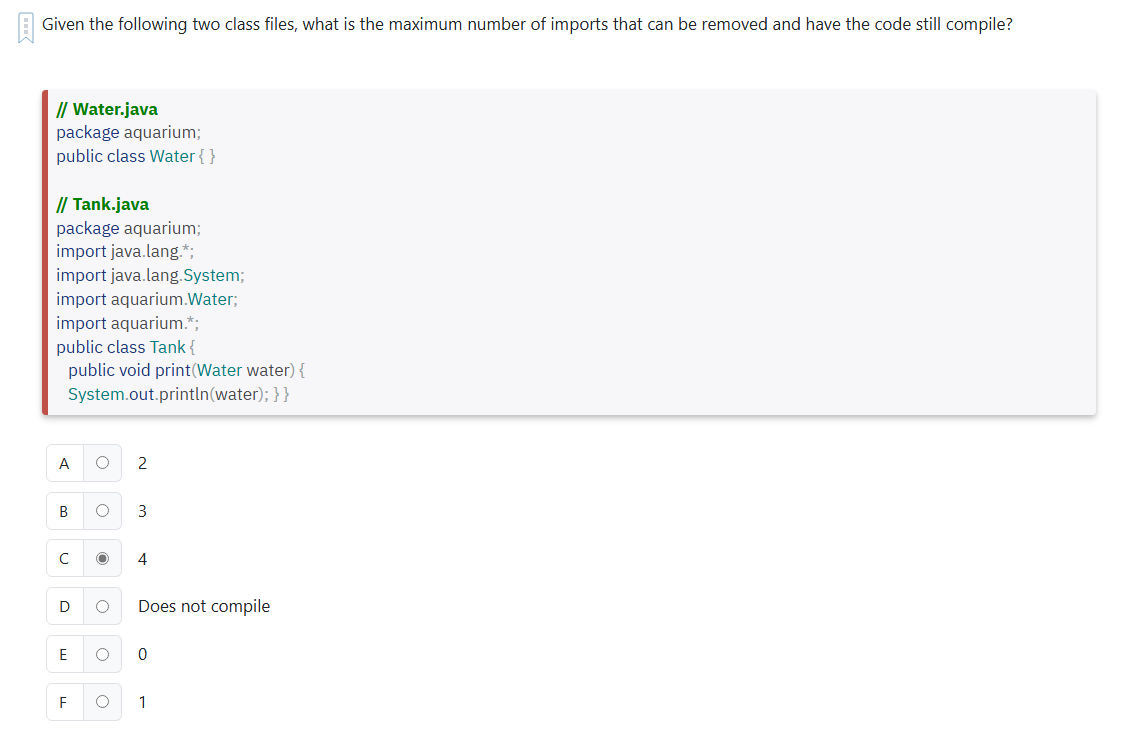Screen dimensions: 1127x735
Task: Click the 'import java.lang.*;' code line
Action: click(124, 251)
